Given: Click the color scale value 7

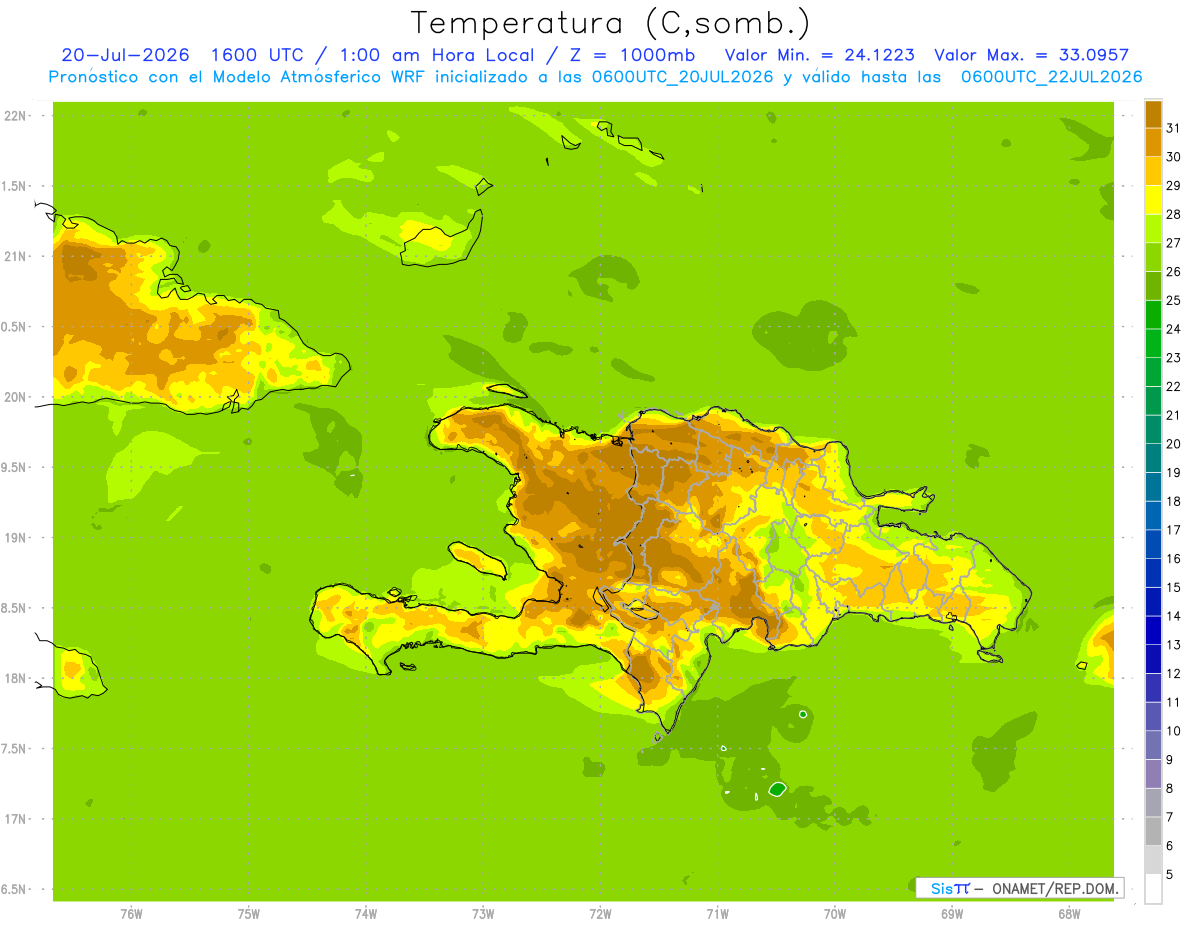Looking at the screenshot, I should point(1170,817).
